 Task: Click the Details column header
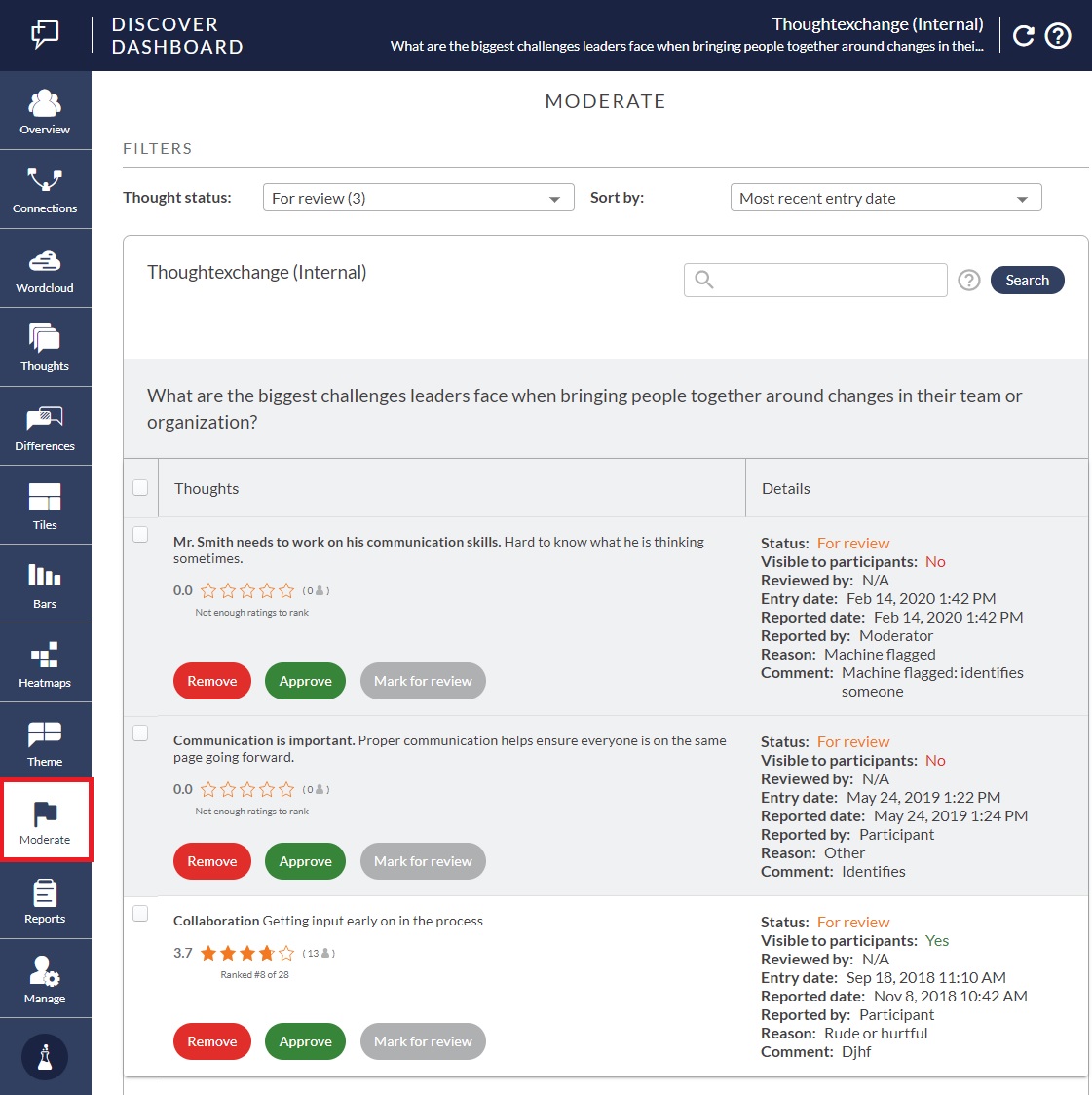tap(785, 489)
